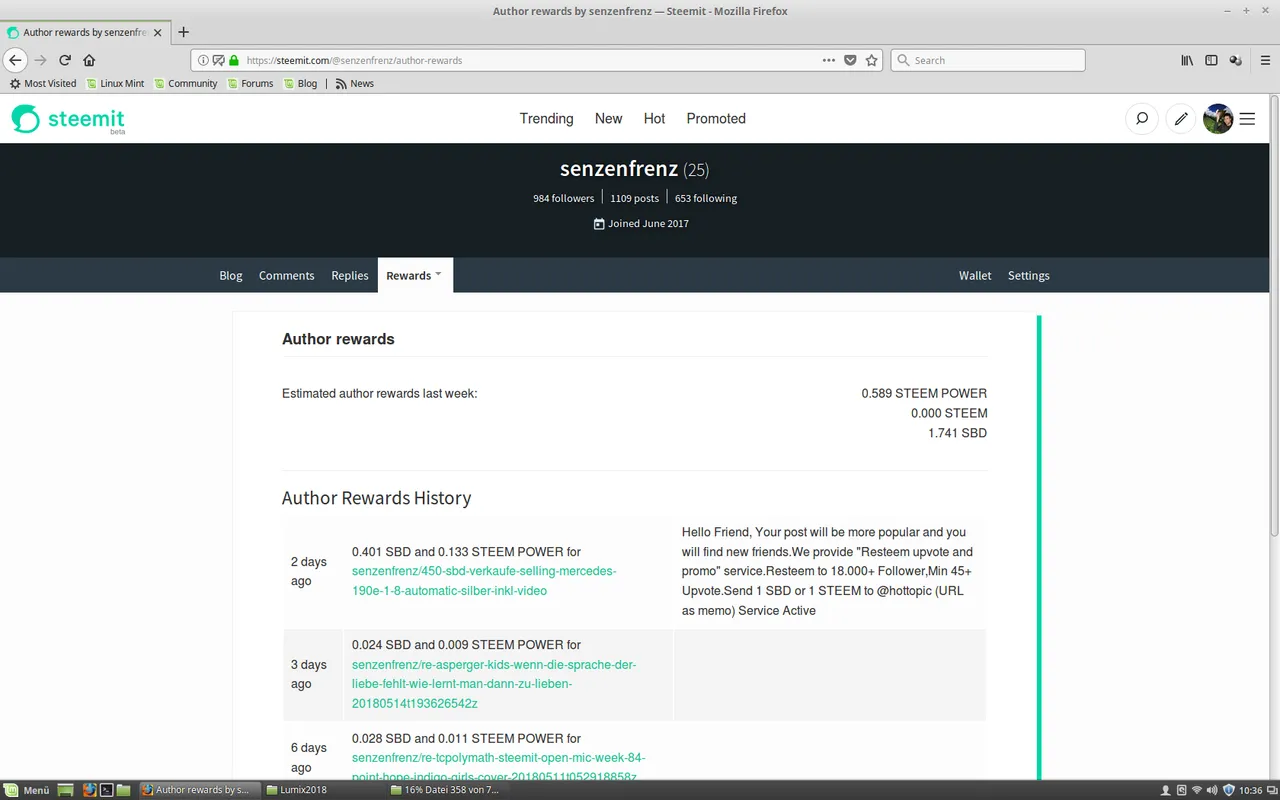Open the Blog bookmark in toolbar

tap(300, 83)
